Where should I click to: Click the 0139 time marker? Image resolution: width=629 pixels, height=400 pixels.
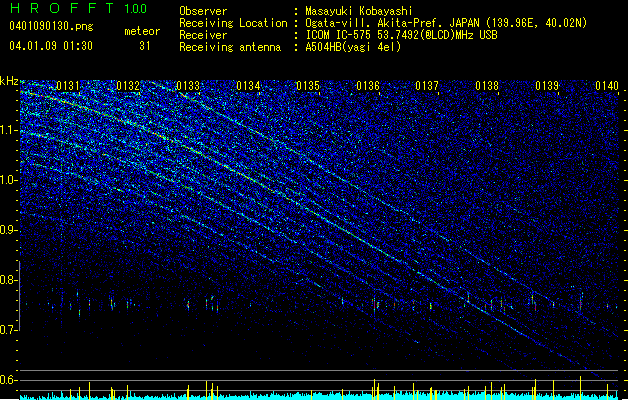click(x=547, y=86)
